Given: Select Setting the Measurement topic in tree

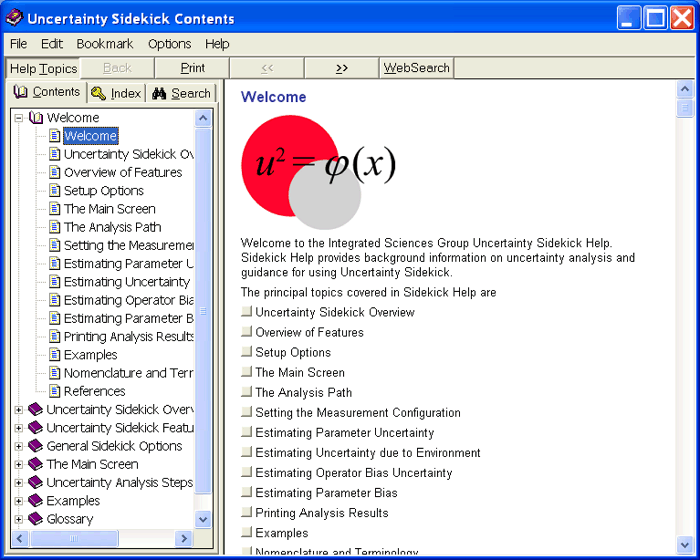Looking at the screenshot, I should pyautogui.click(x=129, y=245).
